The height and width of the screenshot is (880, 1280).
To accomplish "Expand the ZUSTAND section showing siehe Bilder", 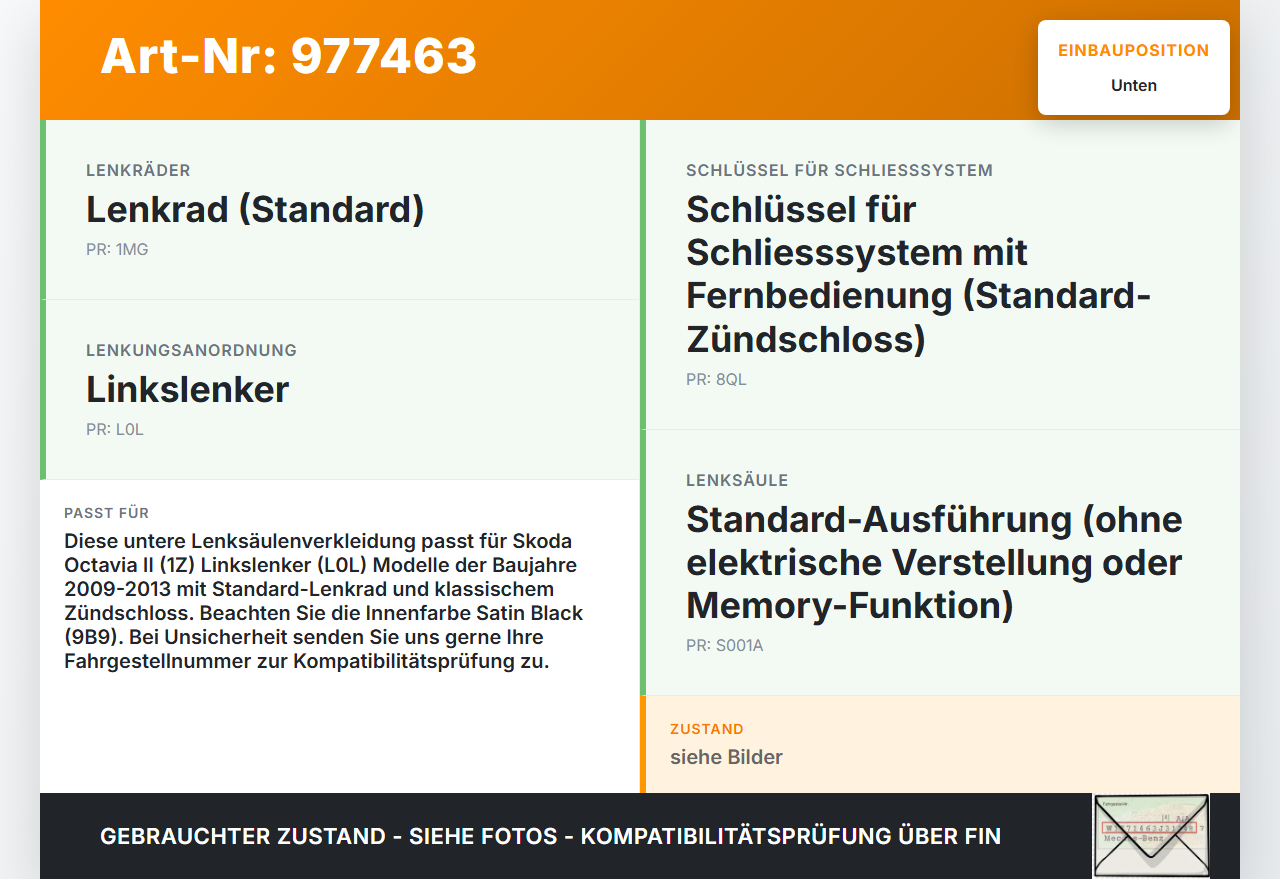I will (940, 745).
